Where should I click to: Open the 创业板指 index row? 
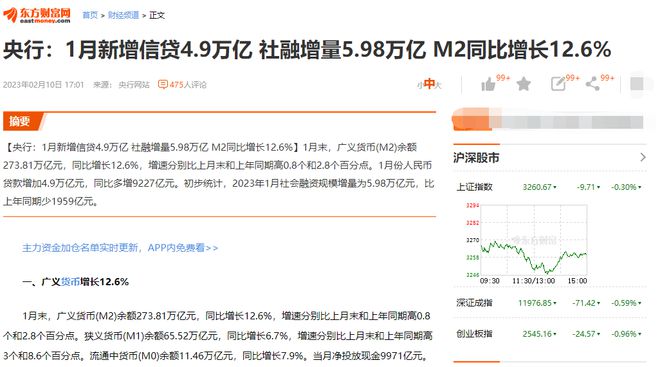click(x=549, y=334)
